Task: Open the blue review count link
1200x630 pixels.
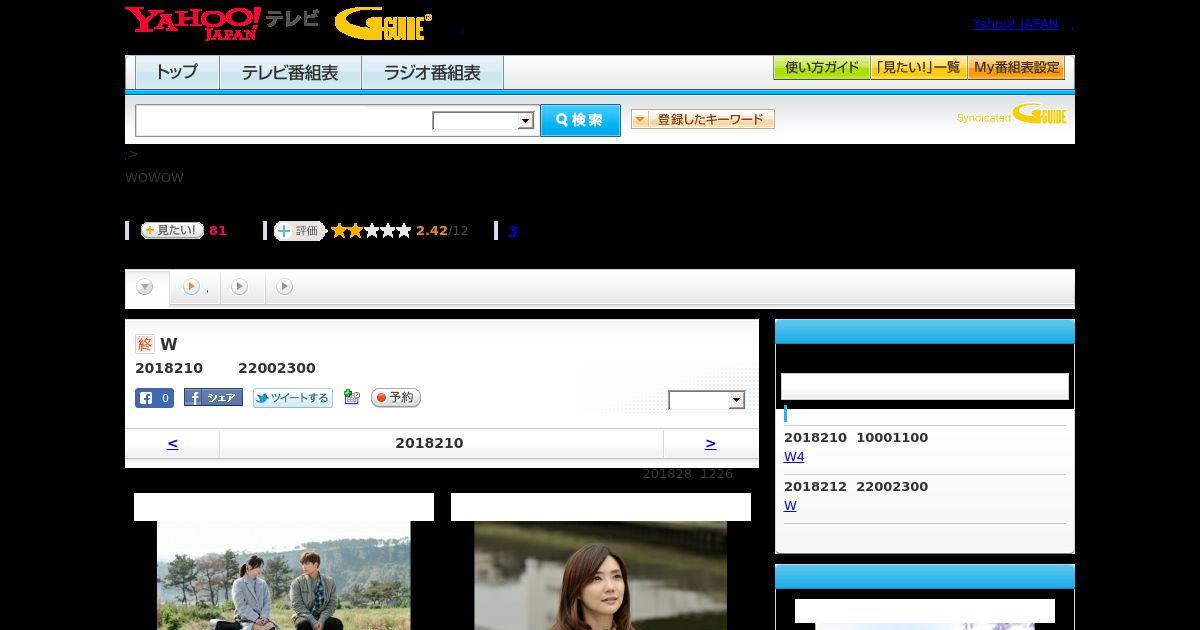Action: coord(513,231)
